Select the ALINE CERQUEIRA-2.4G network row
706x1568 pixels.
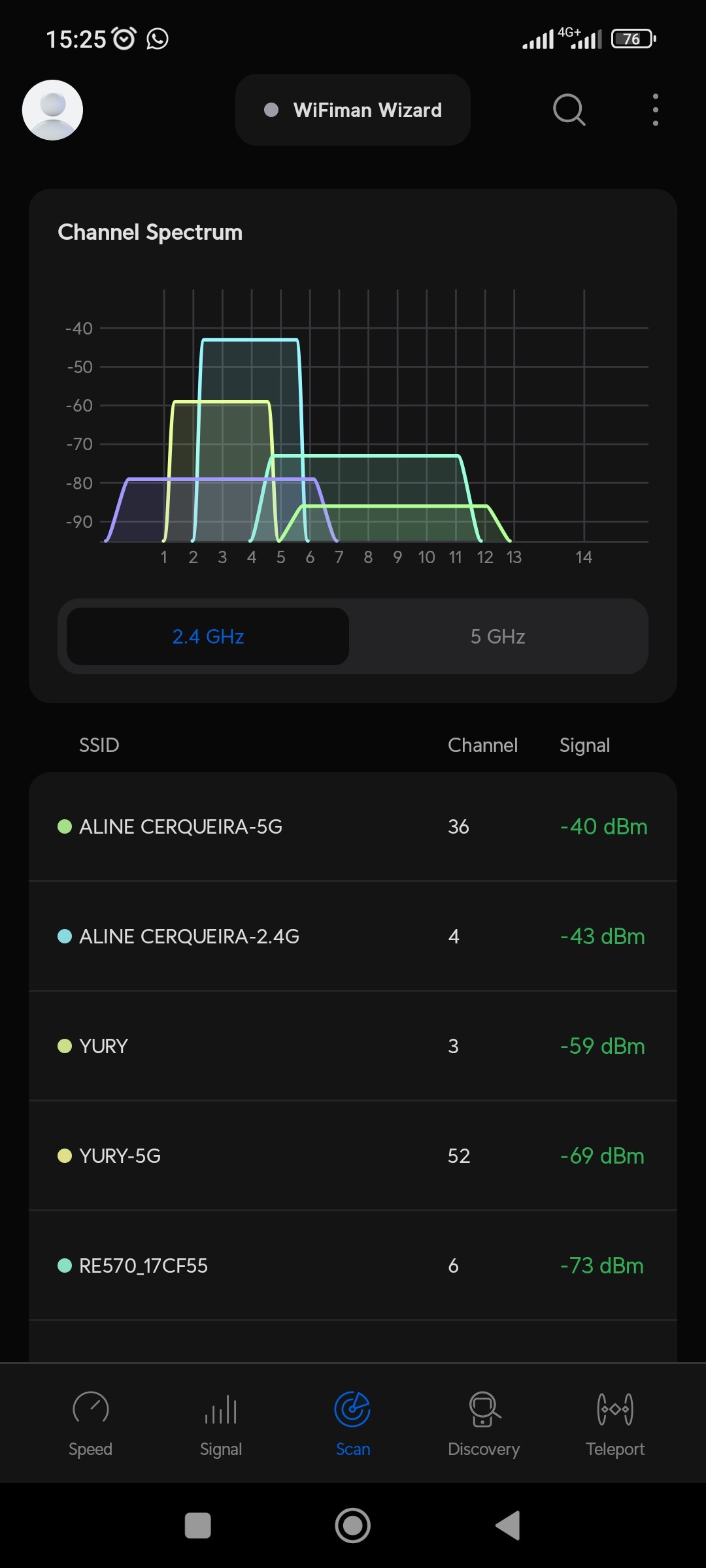click(x=353, y=937)
